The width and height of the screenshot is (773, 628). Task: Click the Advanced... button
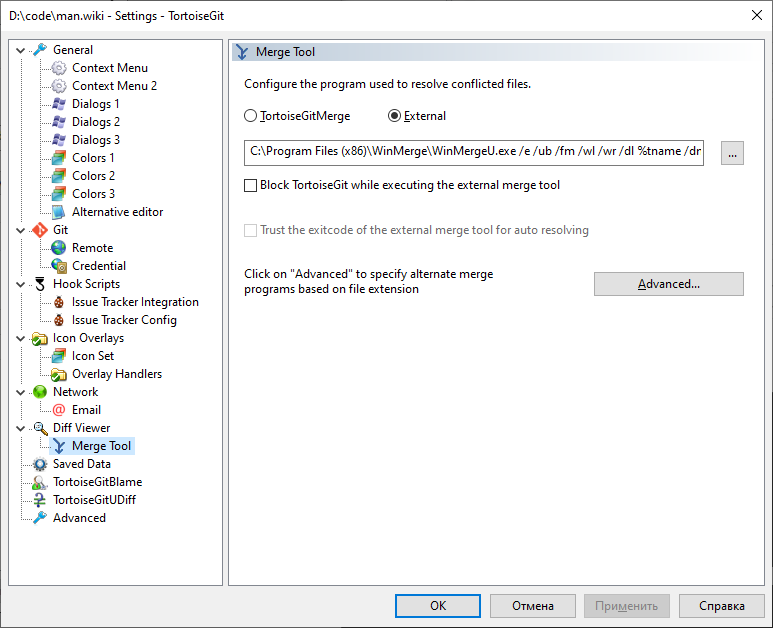[x=668, y=284]
